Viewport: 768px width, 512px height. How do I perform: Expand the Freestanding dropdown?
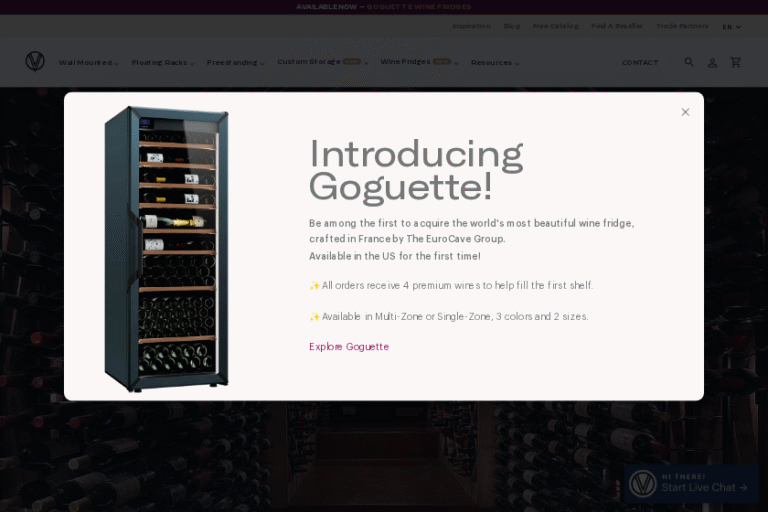(235, 62)
